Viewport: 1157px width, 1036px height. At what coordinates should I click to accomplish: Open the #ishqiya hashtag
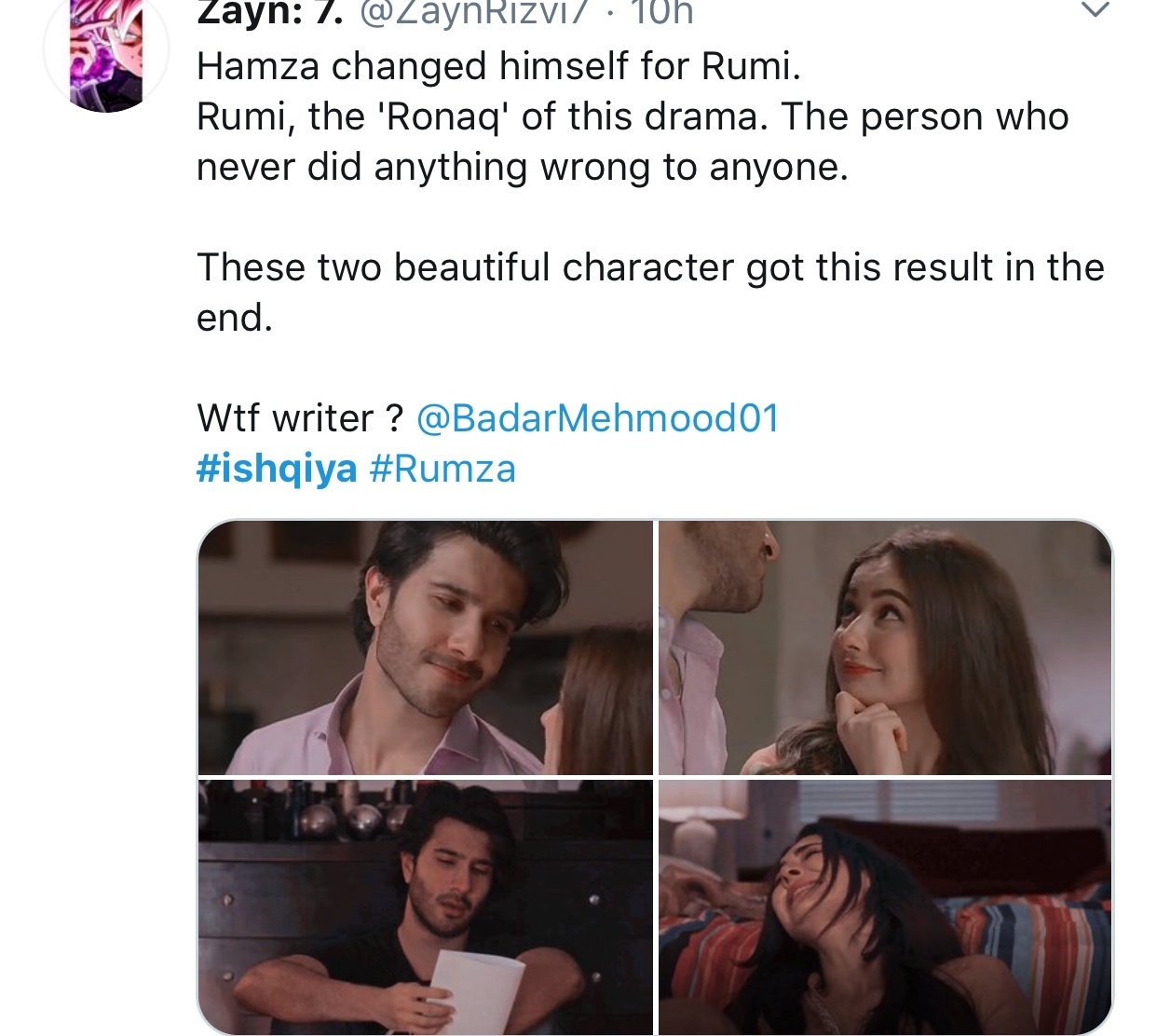pyautogui.click(x=277, y=469)
